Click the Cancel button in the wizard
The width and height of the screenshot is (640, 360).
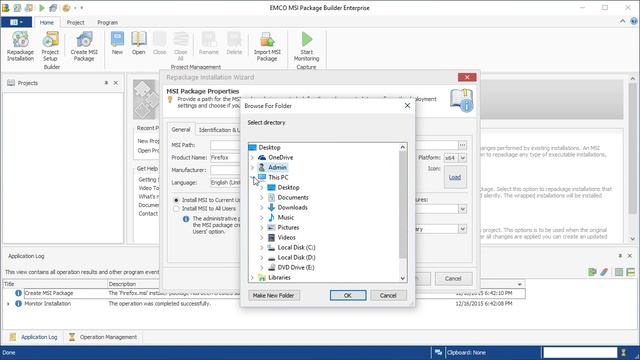point(453,279)
